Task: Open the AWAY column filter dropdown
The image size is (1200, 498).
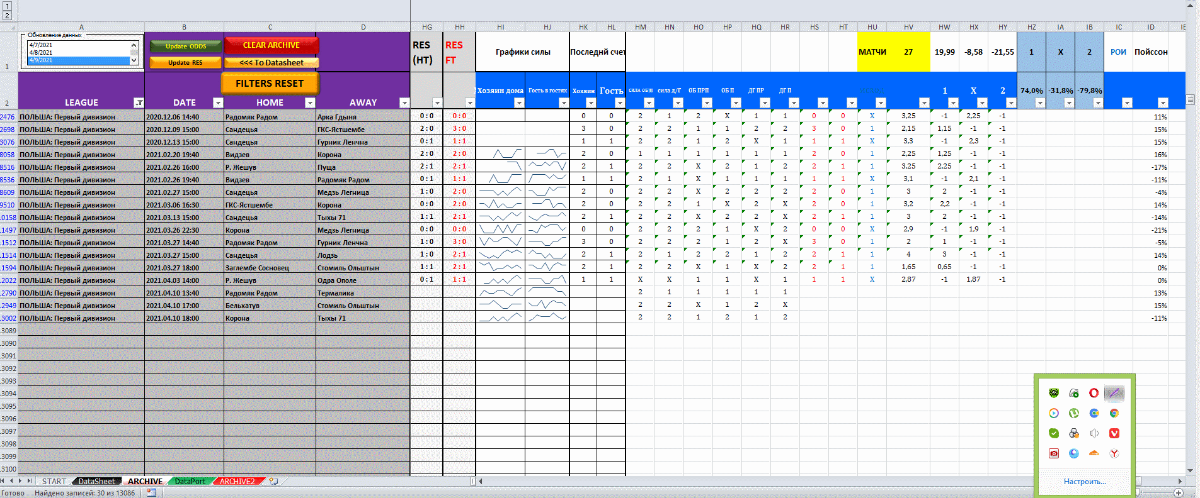Action: tap(403, 102)
